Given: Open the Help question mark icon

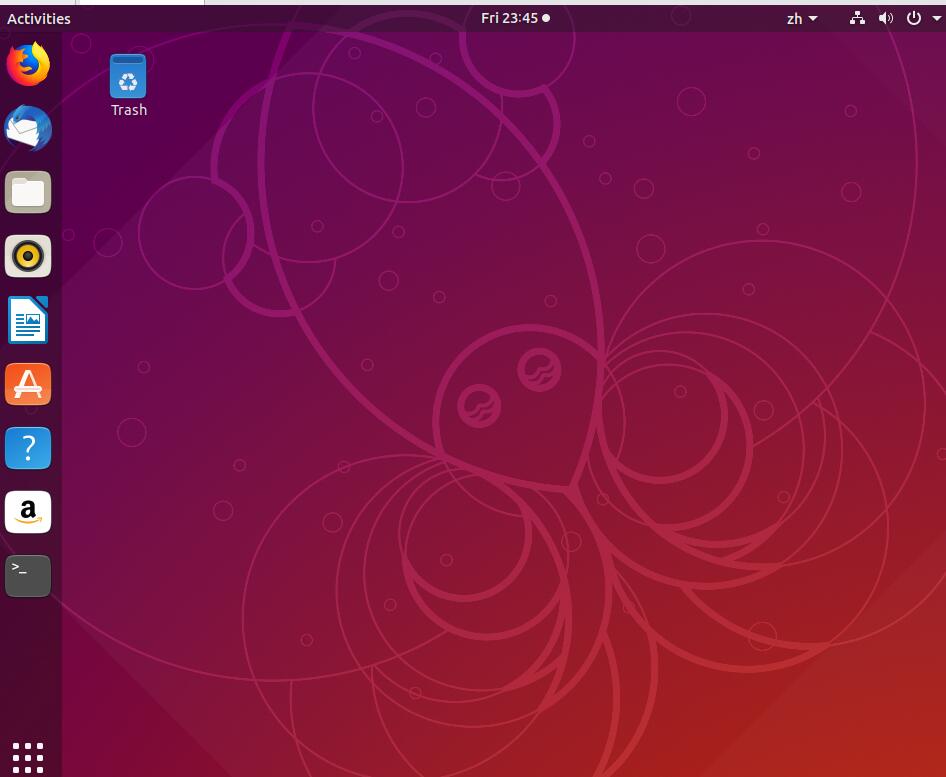Looking at the screenshot, I should coord(28,449).
